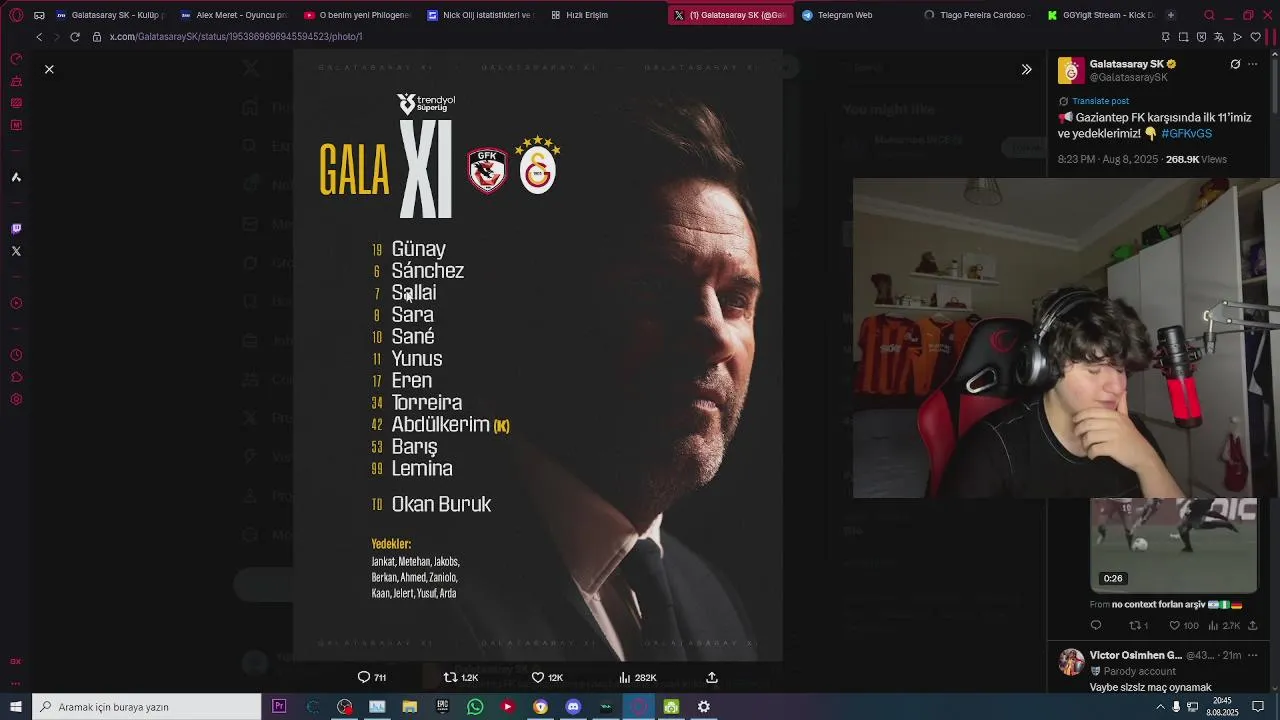Viewport: 1280px width, 720px height.
Task: Open the #GFKvGS hashtag link
Action: (1186, 133)
